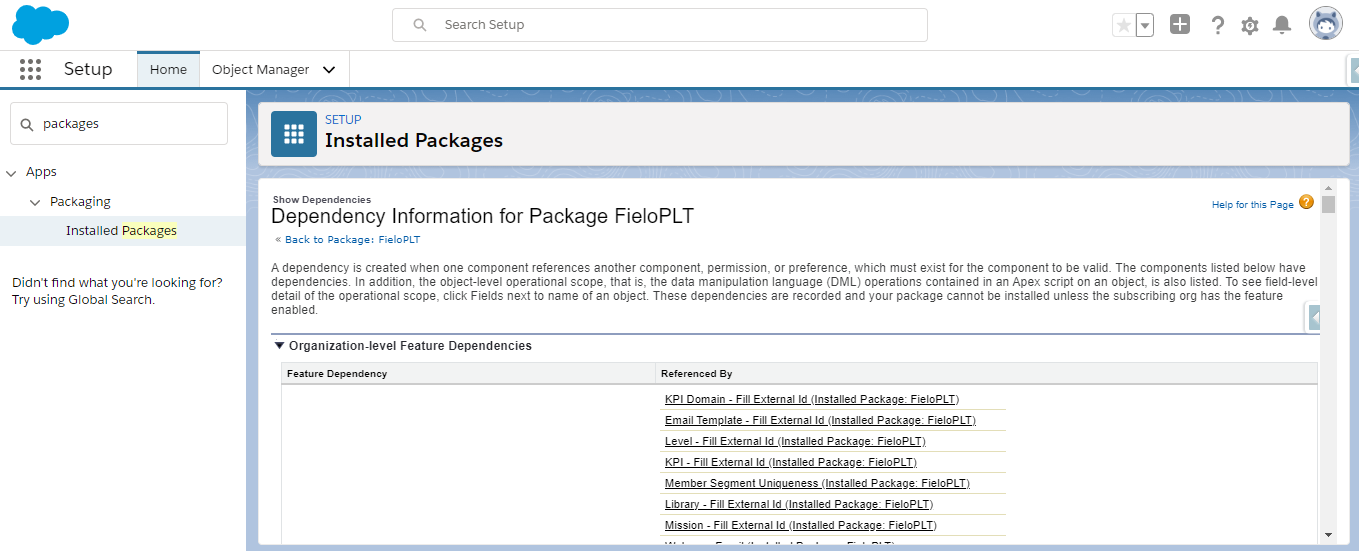This screenshot has width=1359, height=551.
Task: Click the Search Setup input field
Action: click(x=660, y=25)
